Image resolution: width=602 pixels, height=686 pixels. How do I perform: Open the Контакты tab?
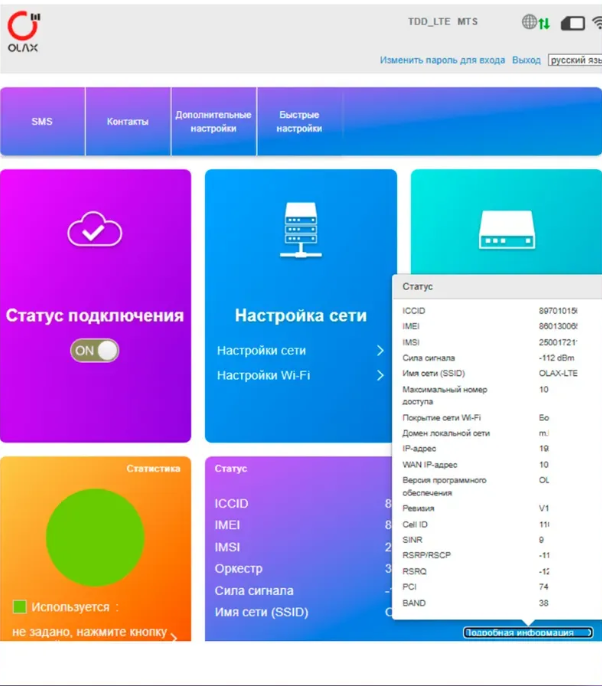tap(128, 122)
